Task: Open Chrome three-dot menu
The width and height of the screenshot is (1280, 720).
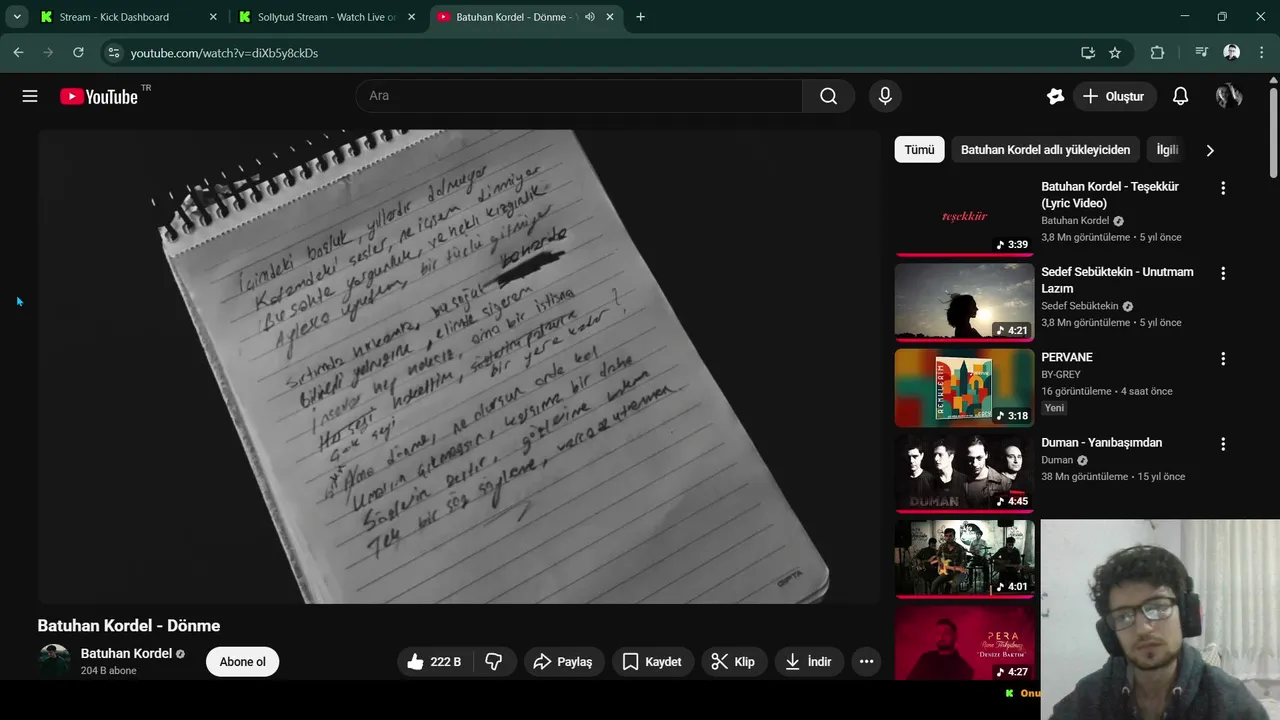Action: pyautogui.click(x=1262, y=52)
